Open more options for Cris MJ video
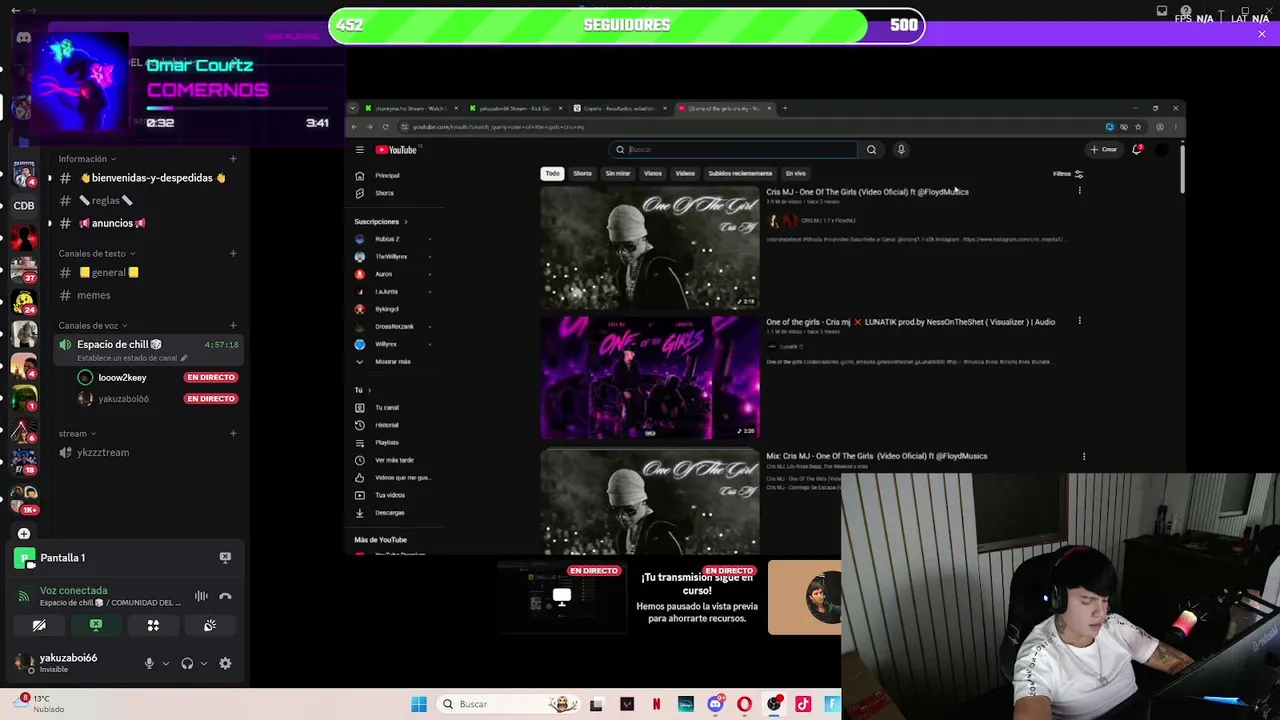1280x720 pixels. tap(1079, 190)
